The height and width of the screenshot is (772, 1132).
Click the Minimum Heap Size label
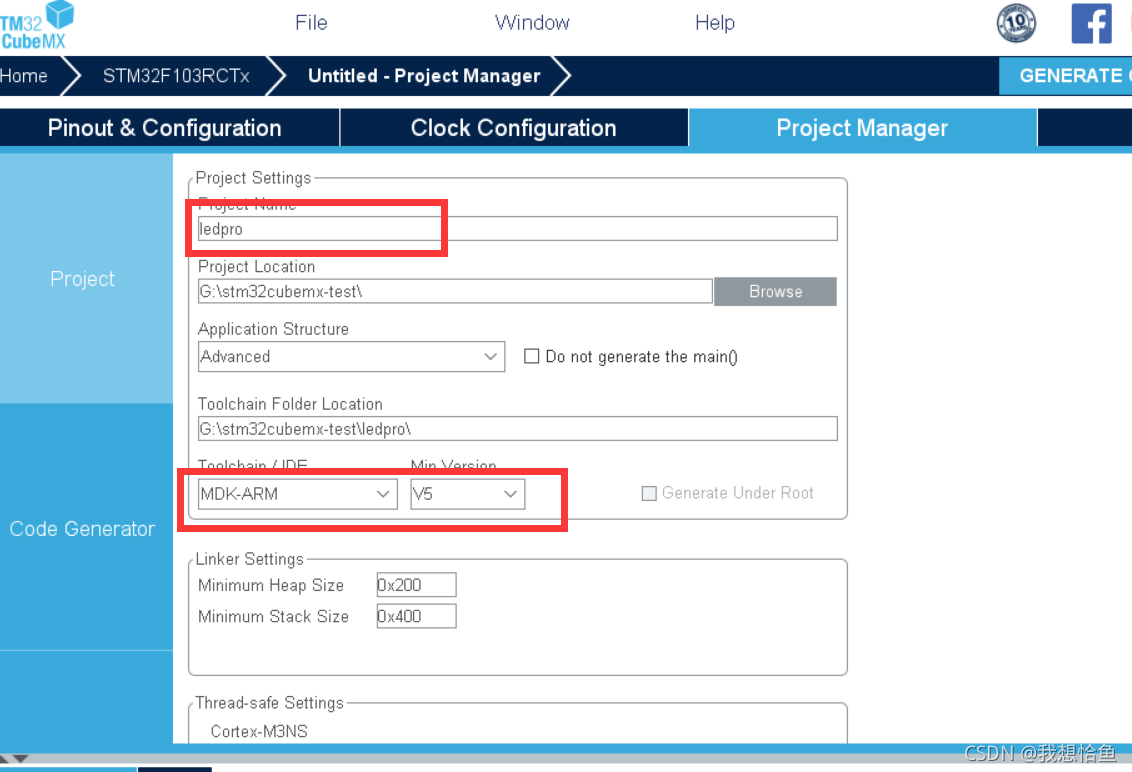coord(271,585)
